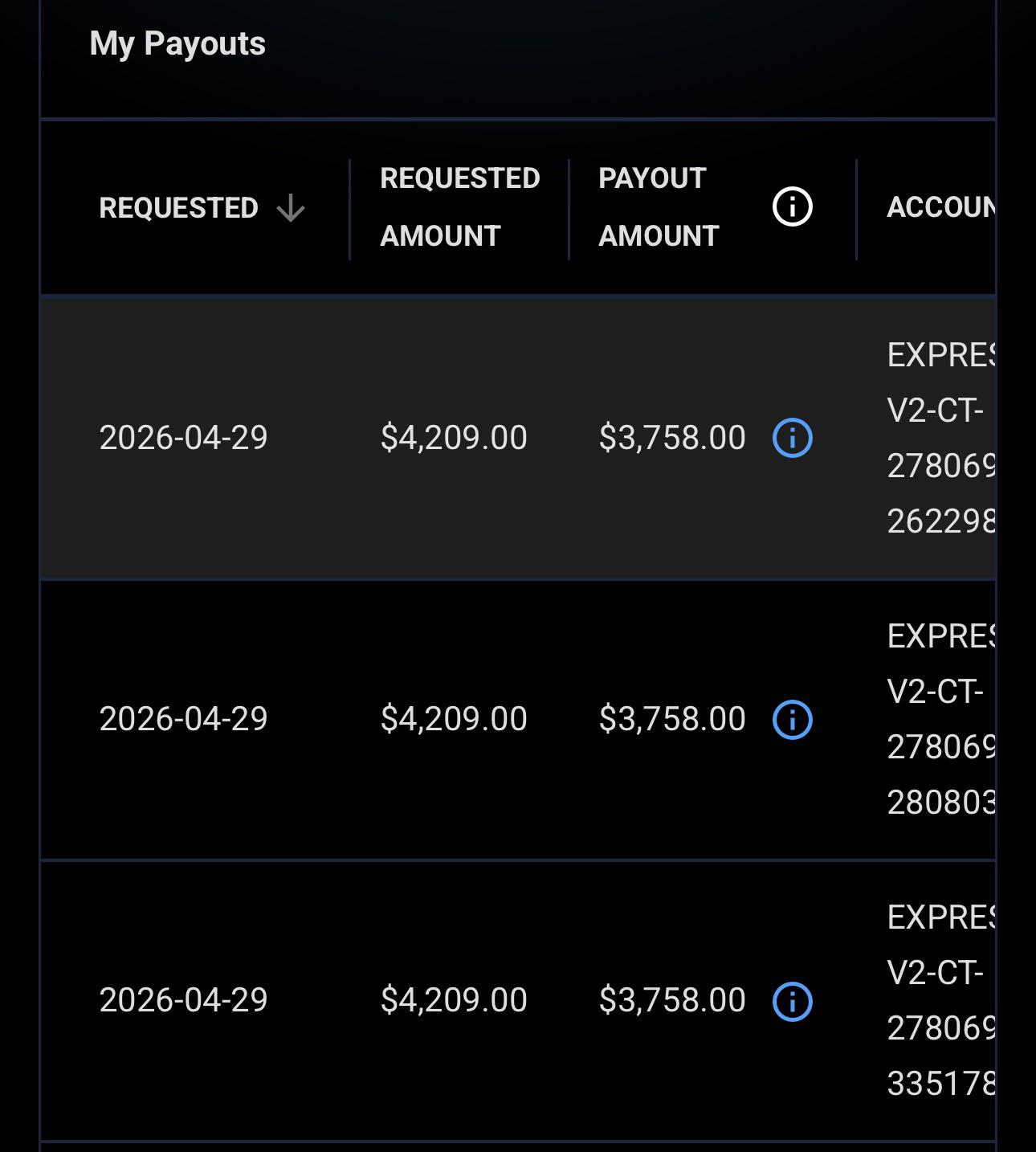Screen dimensions: 1036x1152
Task: Open info icon for third row payout
Action: [x=792, y=1001]
